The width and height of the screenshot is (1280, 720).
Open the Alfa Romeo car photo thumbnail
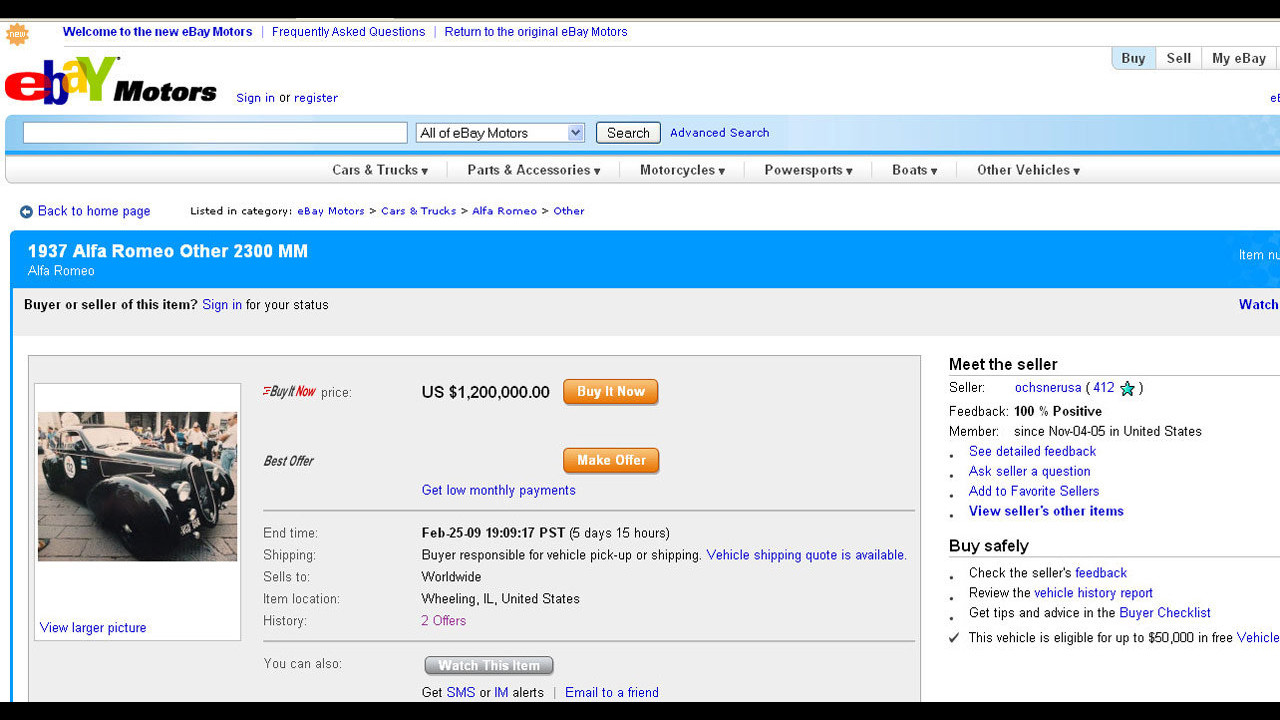138,486
